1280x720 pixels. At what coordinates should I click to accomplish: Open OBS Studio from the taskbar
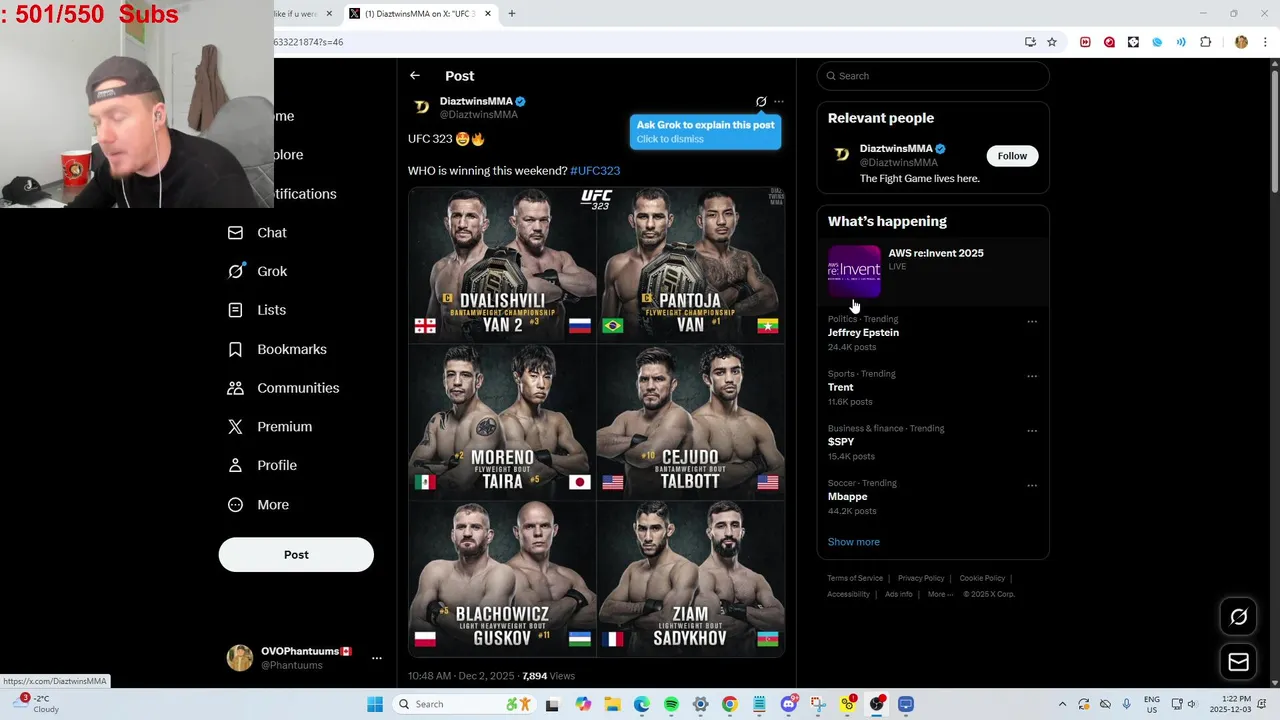pos(877,705)
